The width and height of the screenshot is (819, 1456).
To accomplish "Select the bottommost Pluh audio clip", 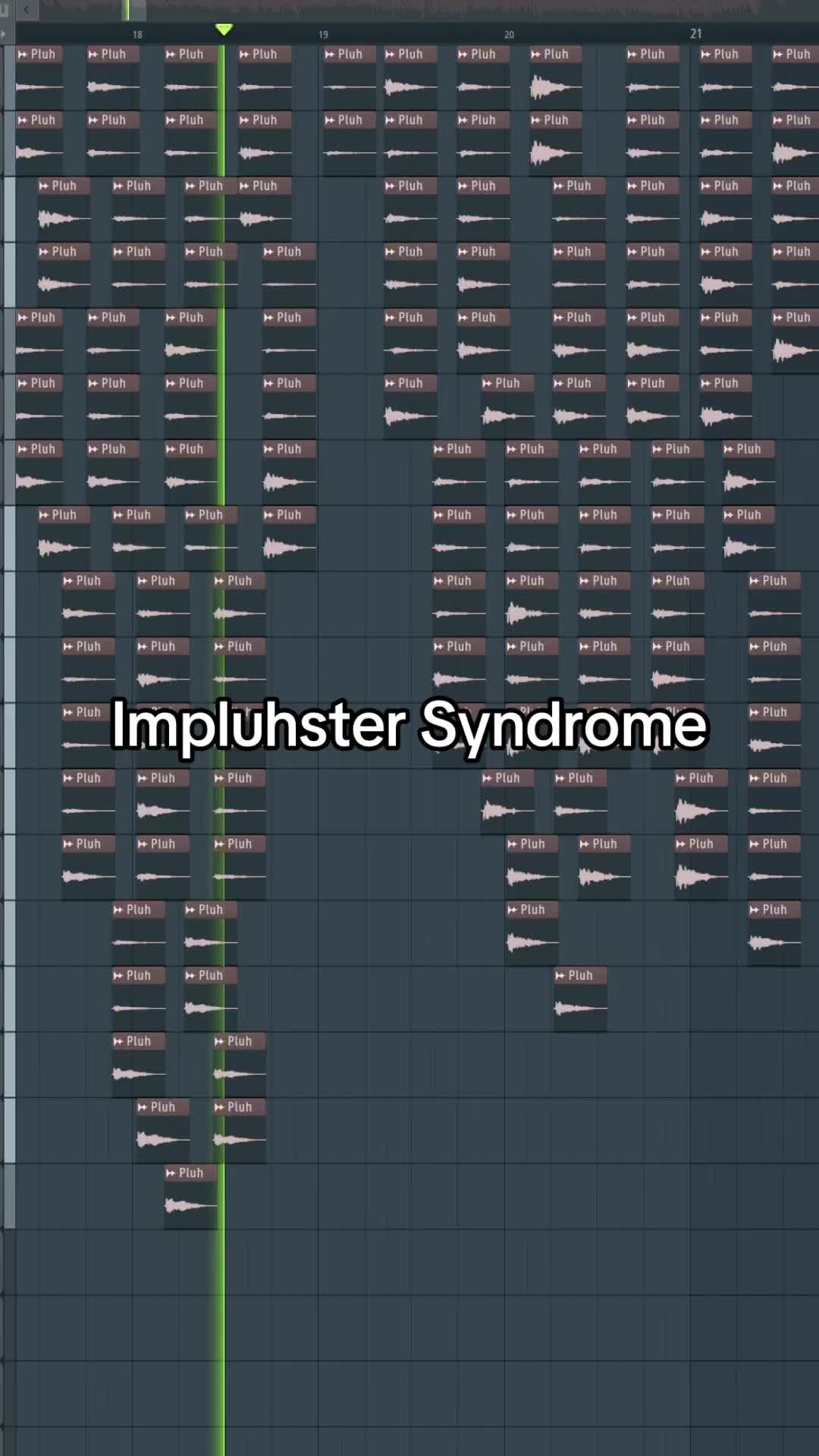I will point(190,1196).
